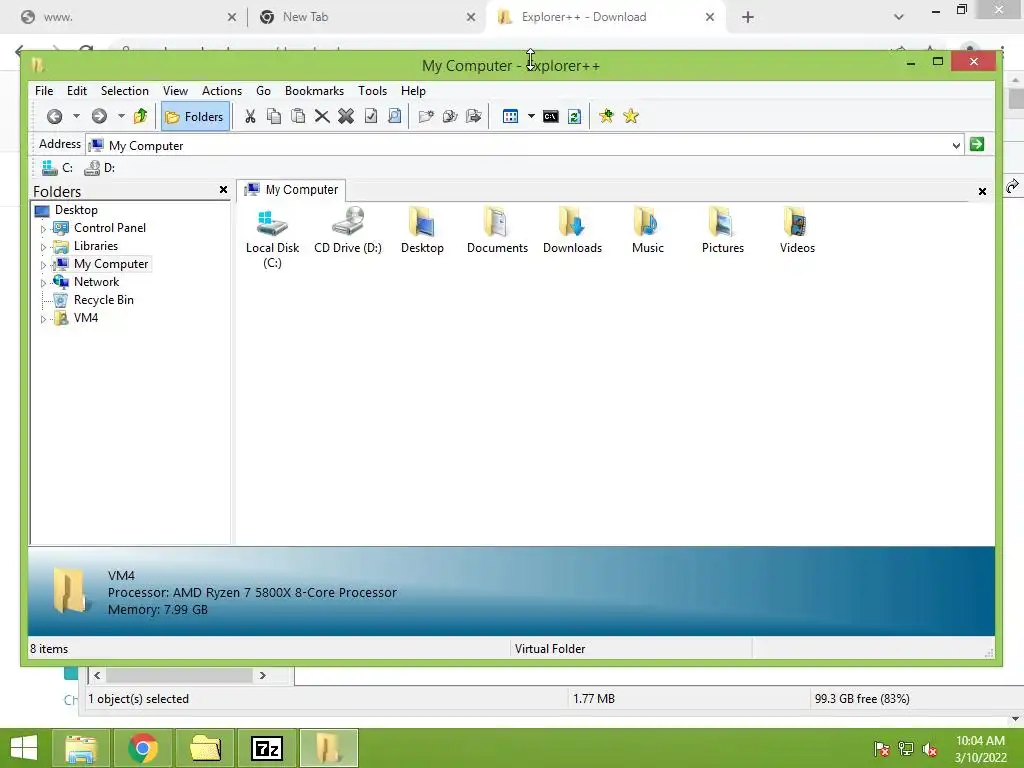Viewport: 1024px width, 768px height.
Task: Expand Libraries tree node
Action: [x=43, y=248]
